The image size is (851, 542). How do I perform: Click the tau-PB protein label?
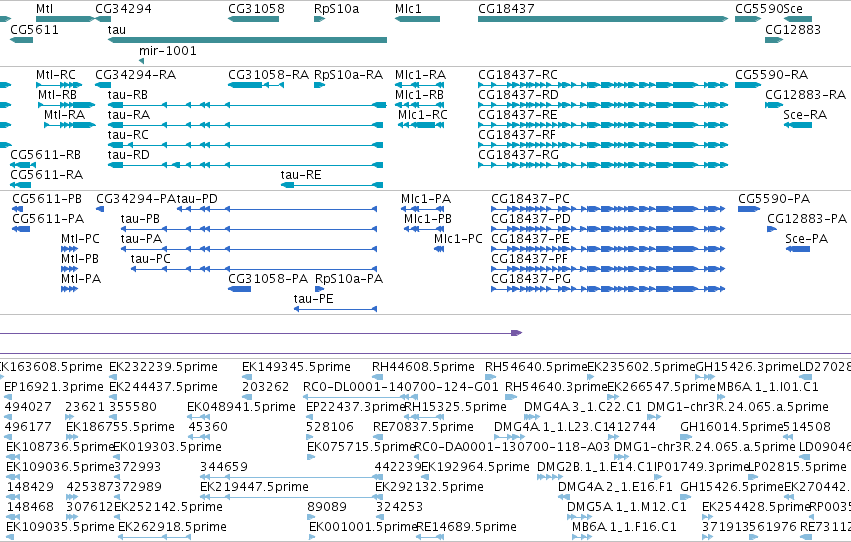(140, 219)
